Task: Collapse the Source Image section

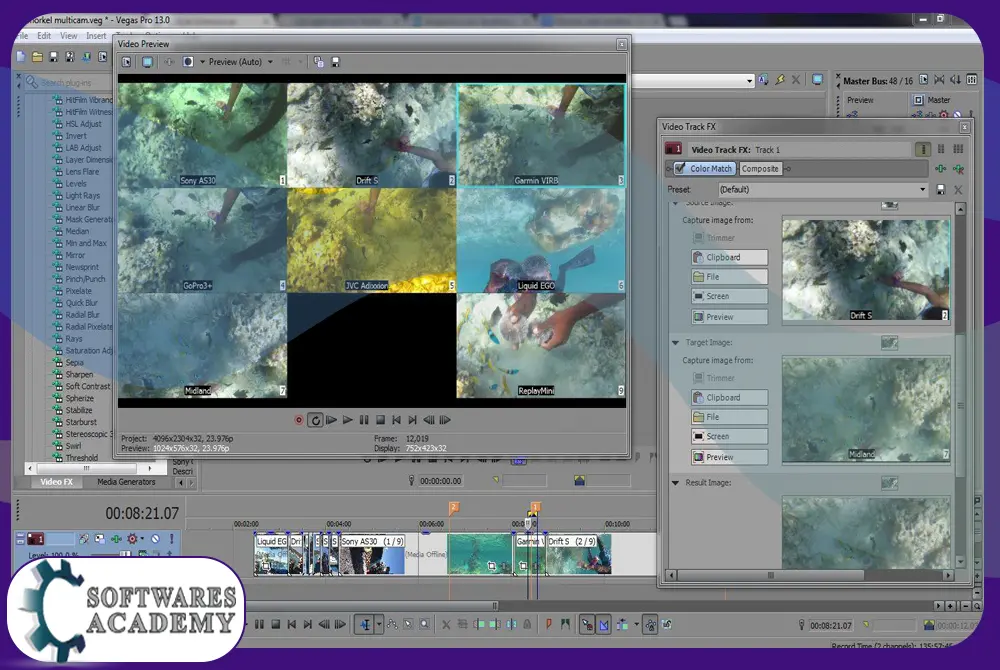Action: (675, 203)
